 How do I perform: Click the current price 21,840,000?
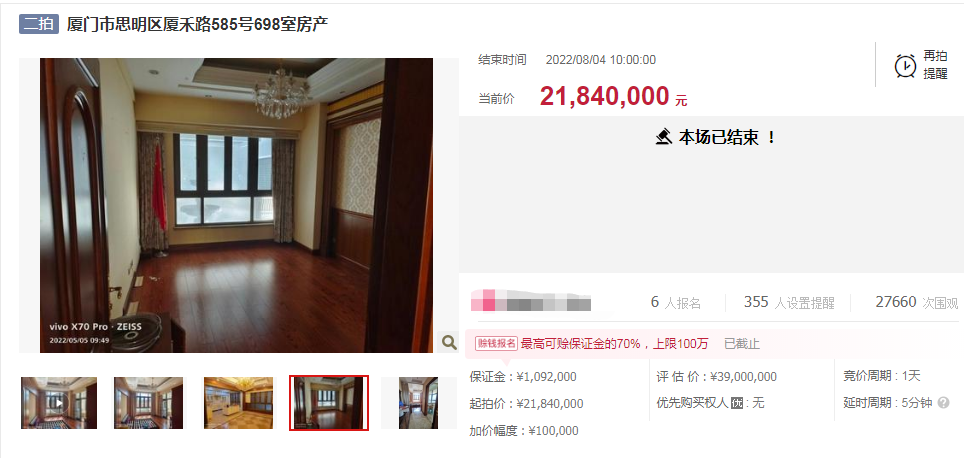point(604,97)
